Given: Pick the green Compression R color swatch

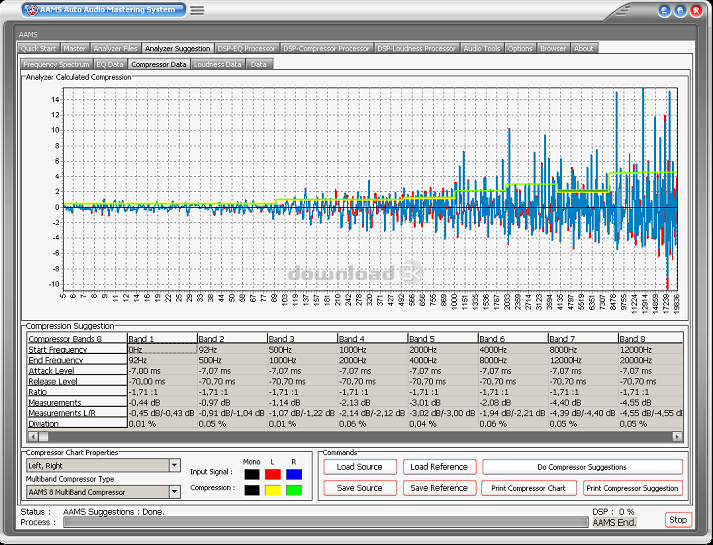Looking at the screenshot, I should click(x=293, y=489).
